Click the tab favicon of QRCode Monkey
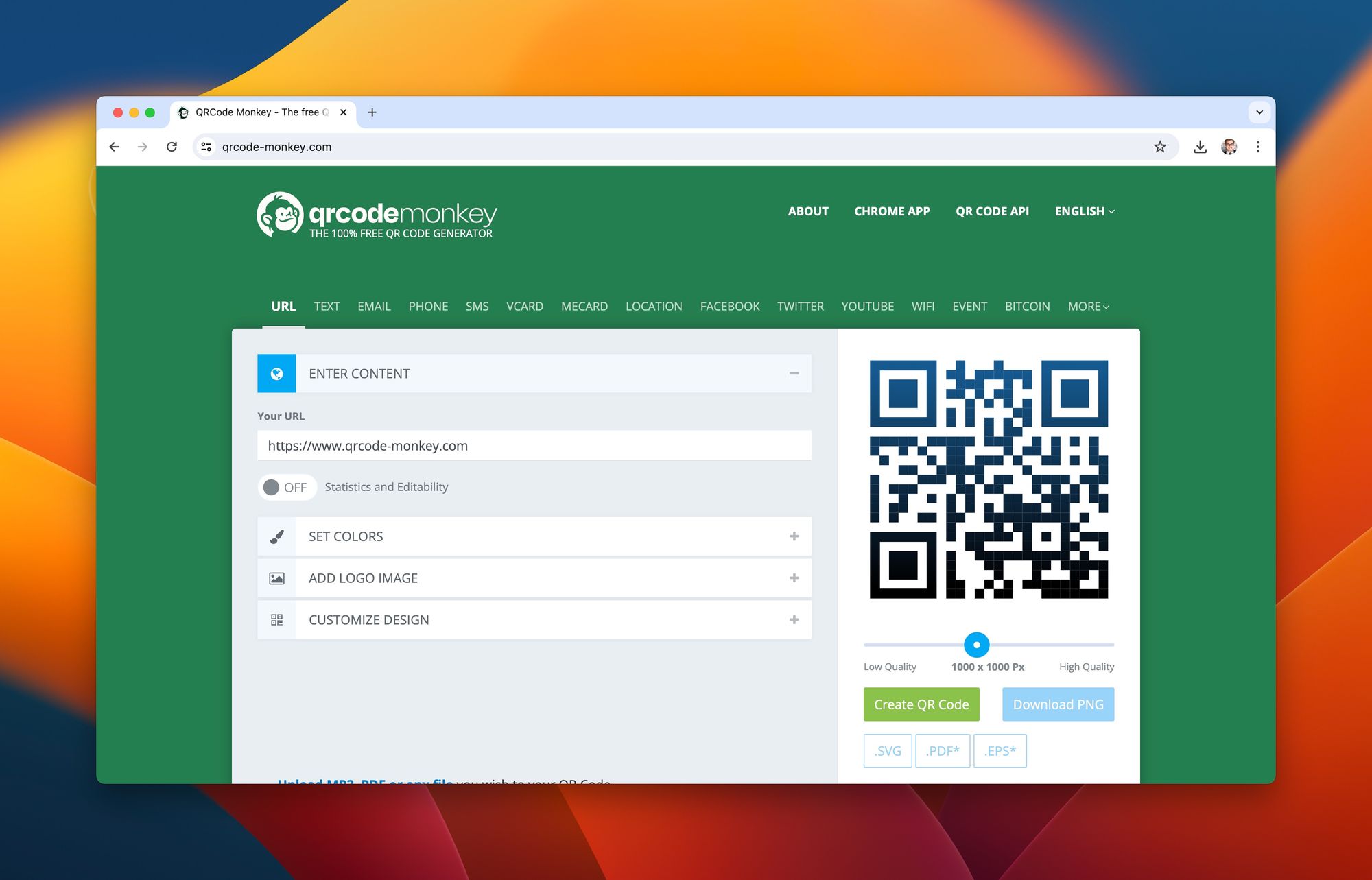 (183, 112)
